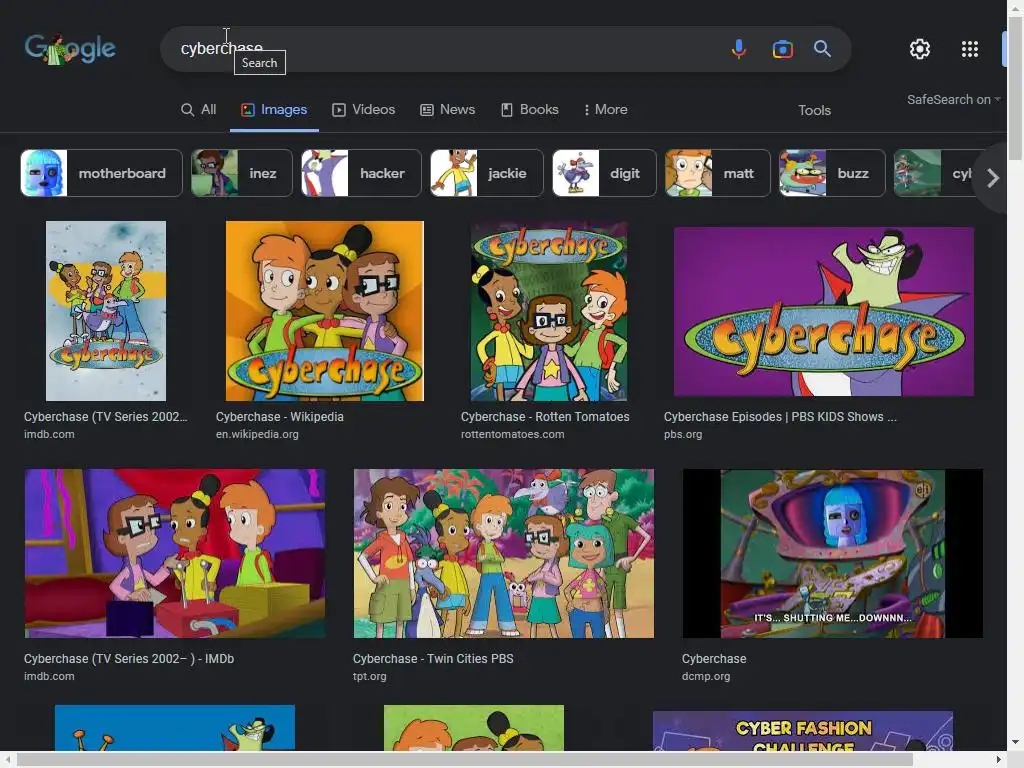
Task: Open the Tools filter options
Action: 814,110
